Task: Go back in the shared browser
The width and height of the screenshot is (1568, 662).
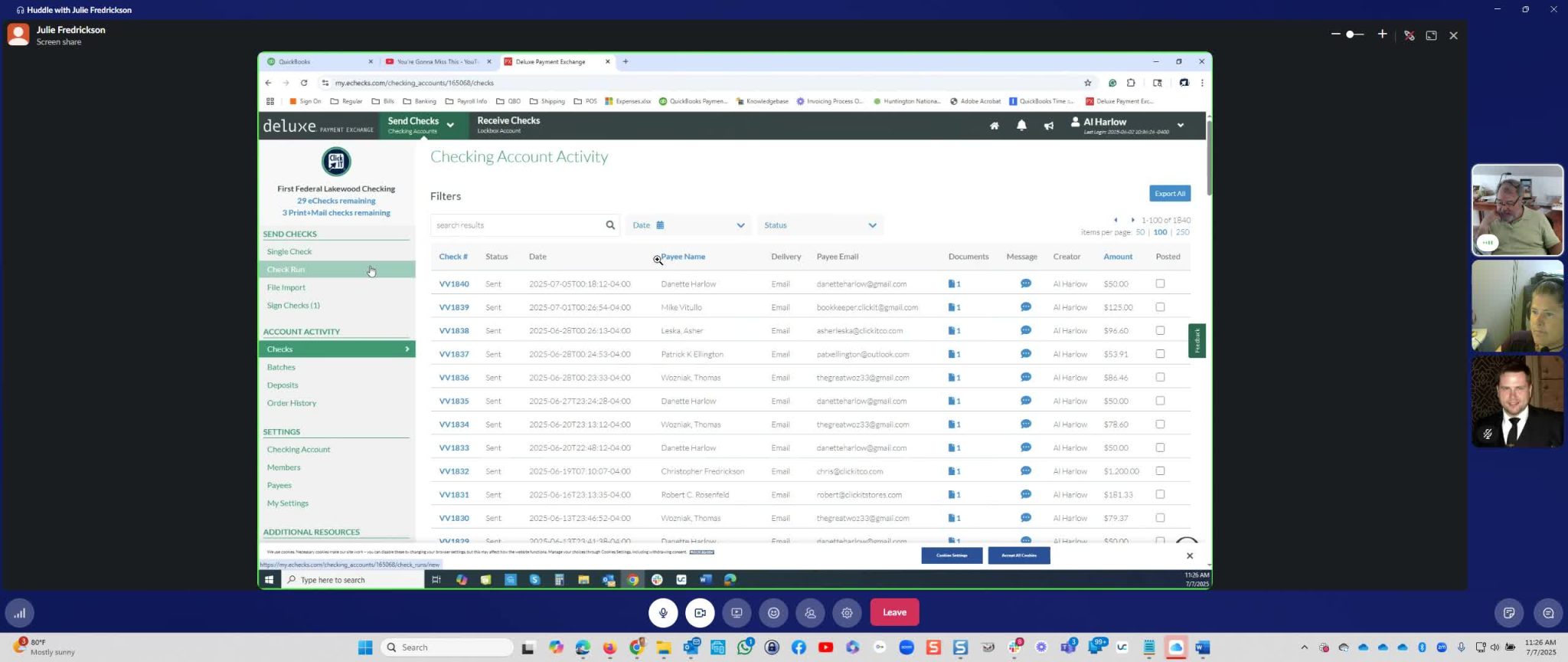Action: point(268,83)
